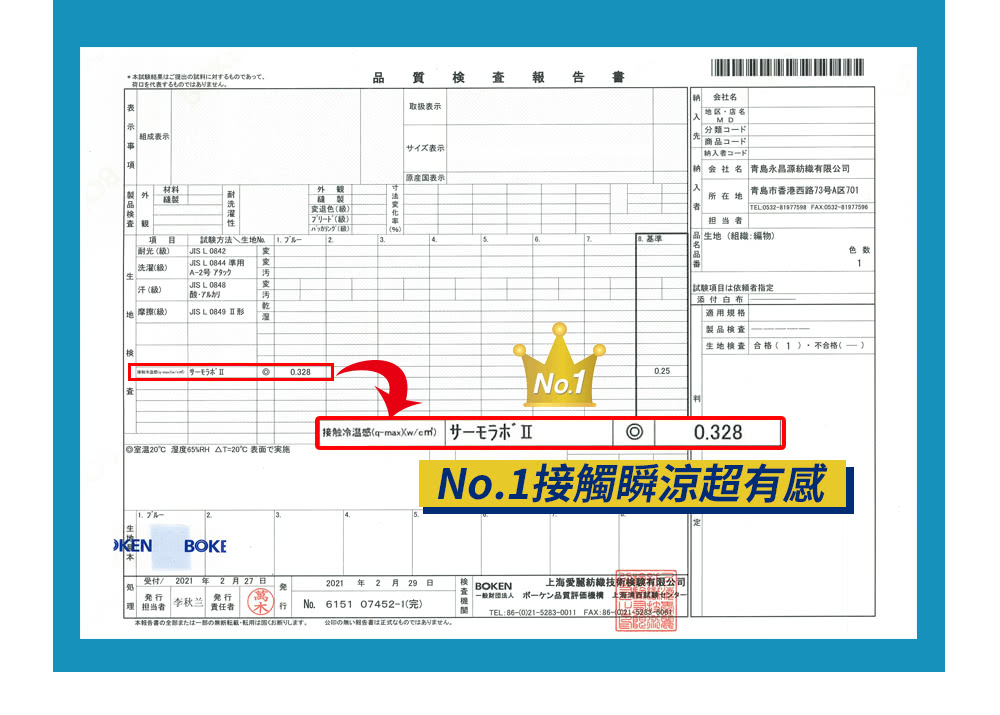Click the issue date 2021年2月29日
Viewport: 1000px width, 715px height.
[379, 583]
